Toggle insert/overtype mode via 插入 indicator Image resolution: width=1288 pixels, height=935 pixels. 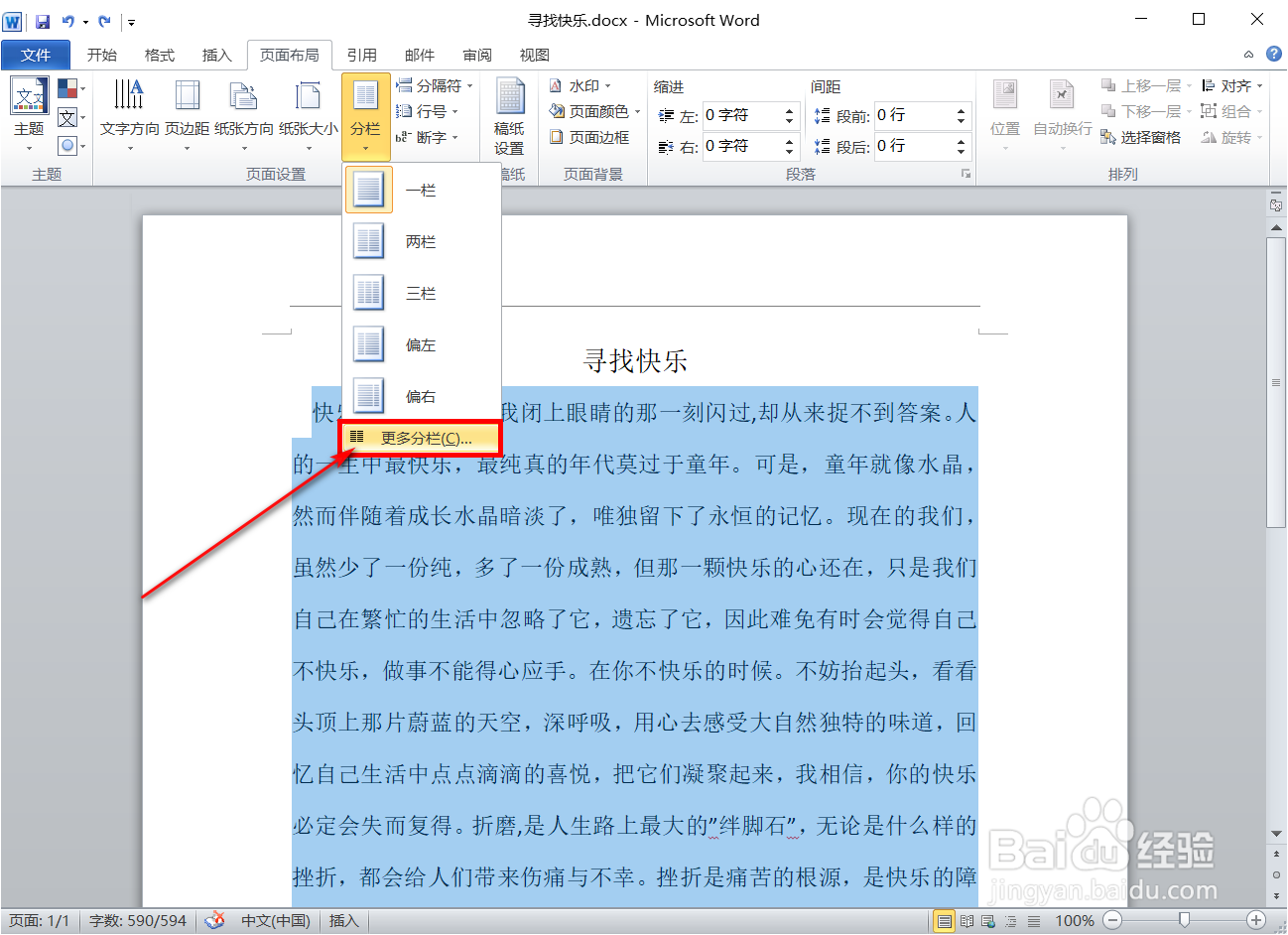[343, 920]
